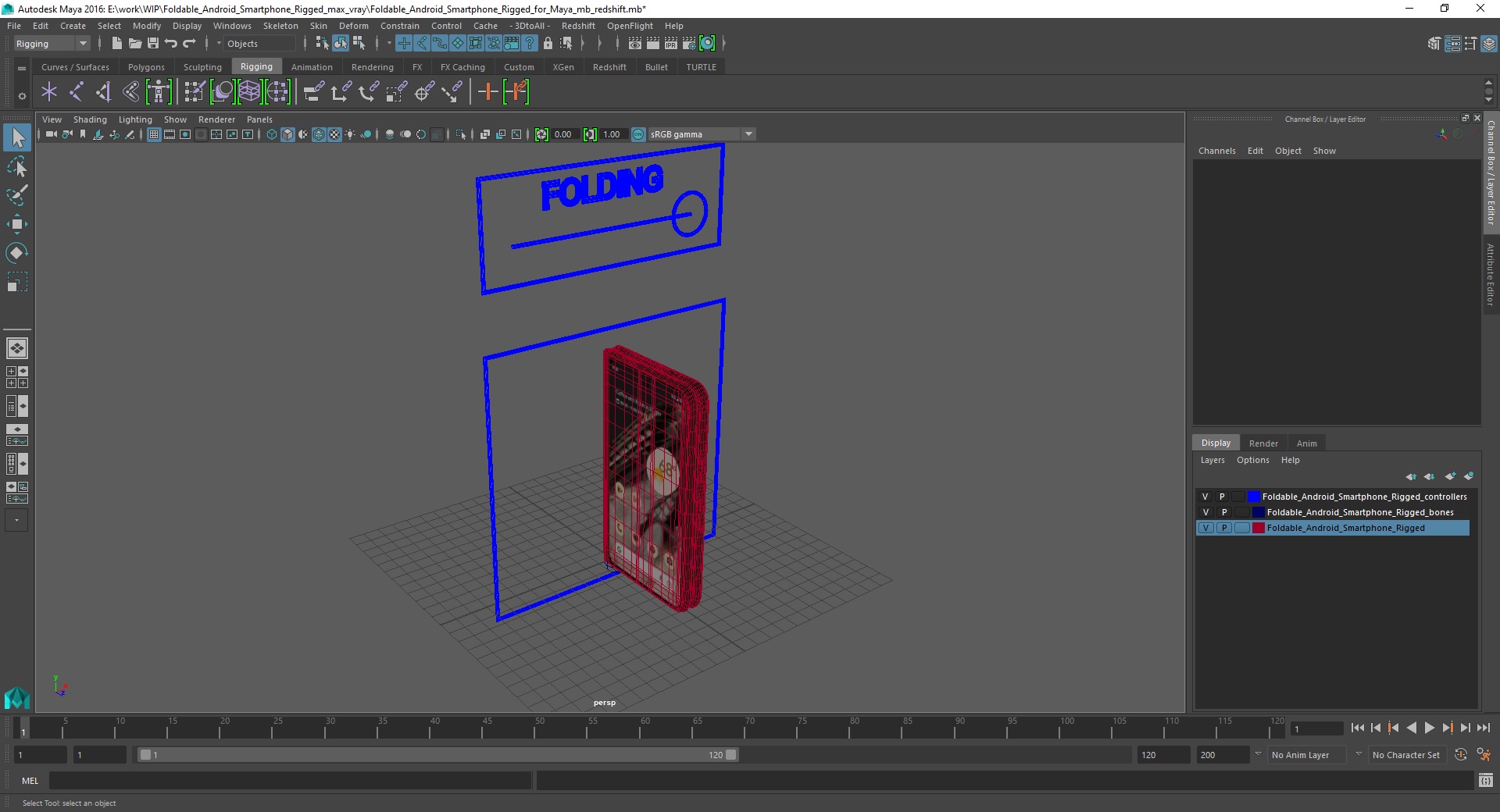Apply Point constraint shelf icon
Image resolution: width=1500 pixels, height=812 pixels.
(x=341, y=92)
